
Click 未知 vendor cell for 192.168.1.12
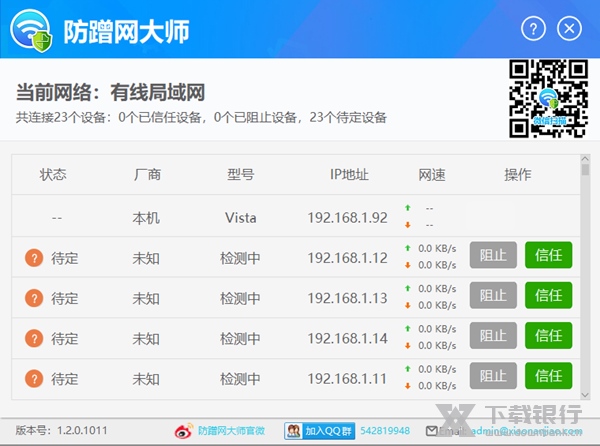146,258
